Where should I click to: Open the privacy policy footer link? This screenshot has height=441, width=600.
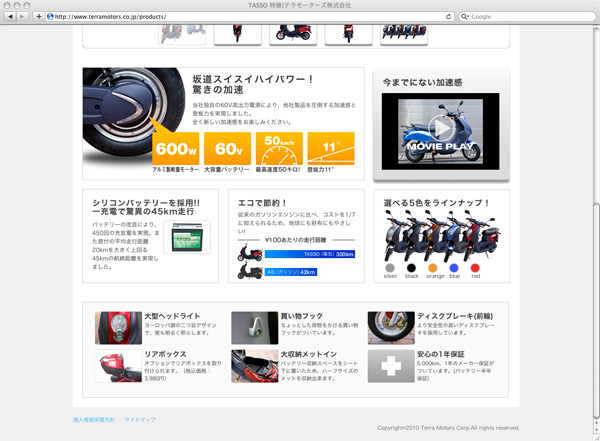pos(94,420)
